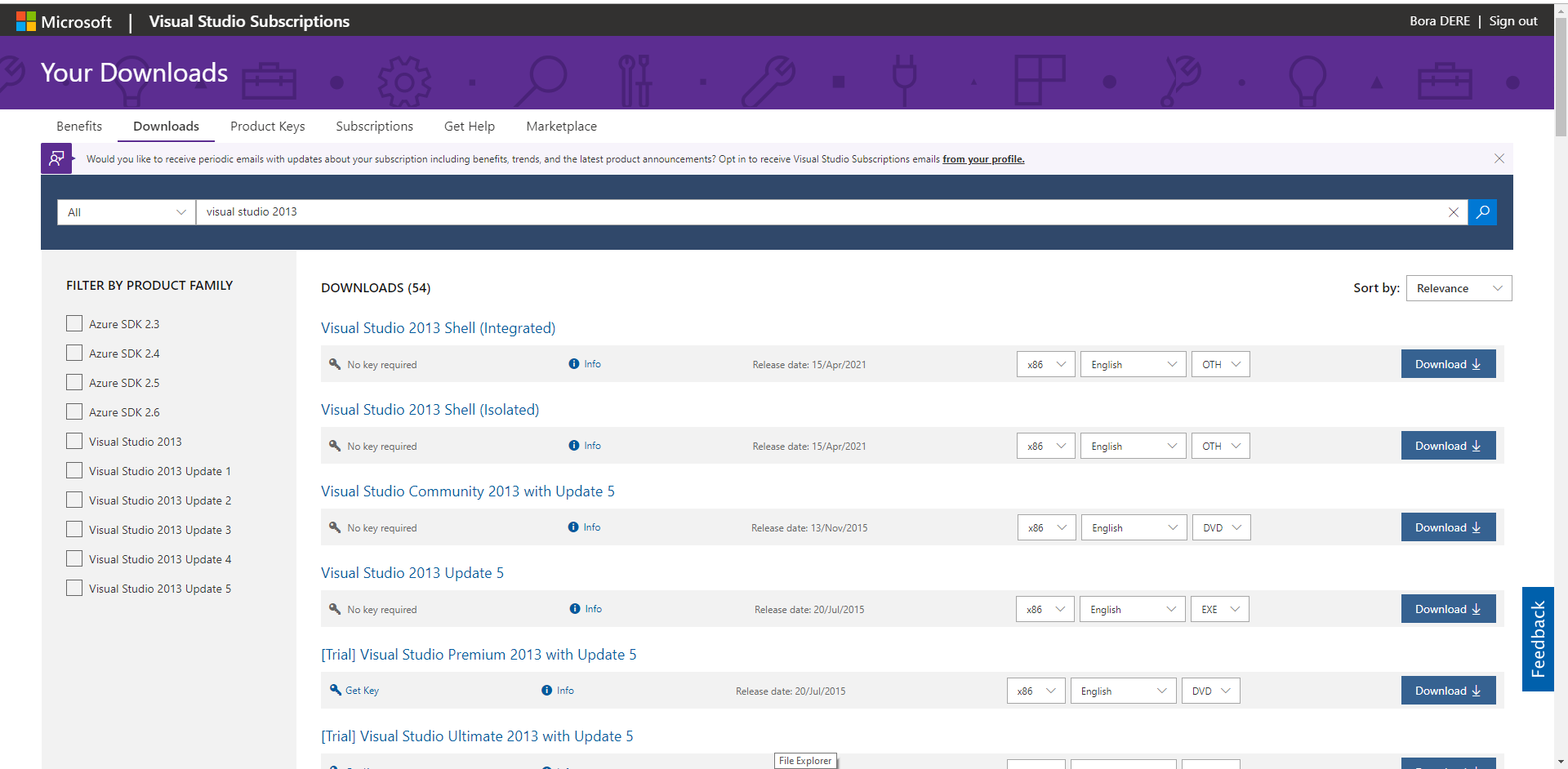The width and height of the screenshot is (1568, 769).
Task: Open OTH format dropdown for Shell (Integrated)
Action: click(x=1221, y=364)
